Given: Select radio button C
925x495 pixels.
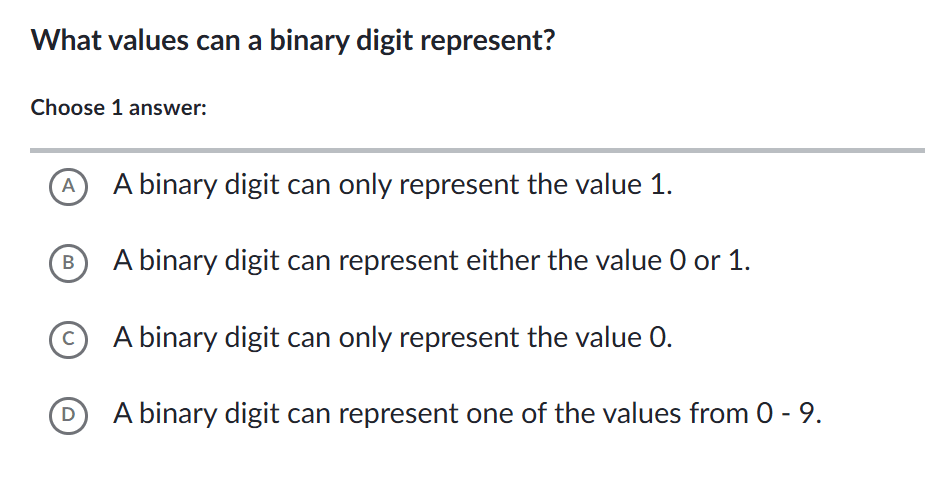Looking at the screenshot, I should (68, 337).
